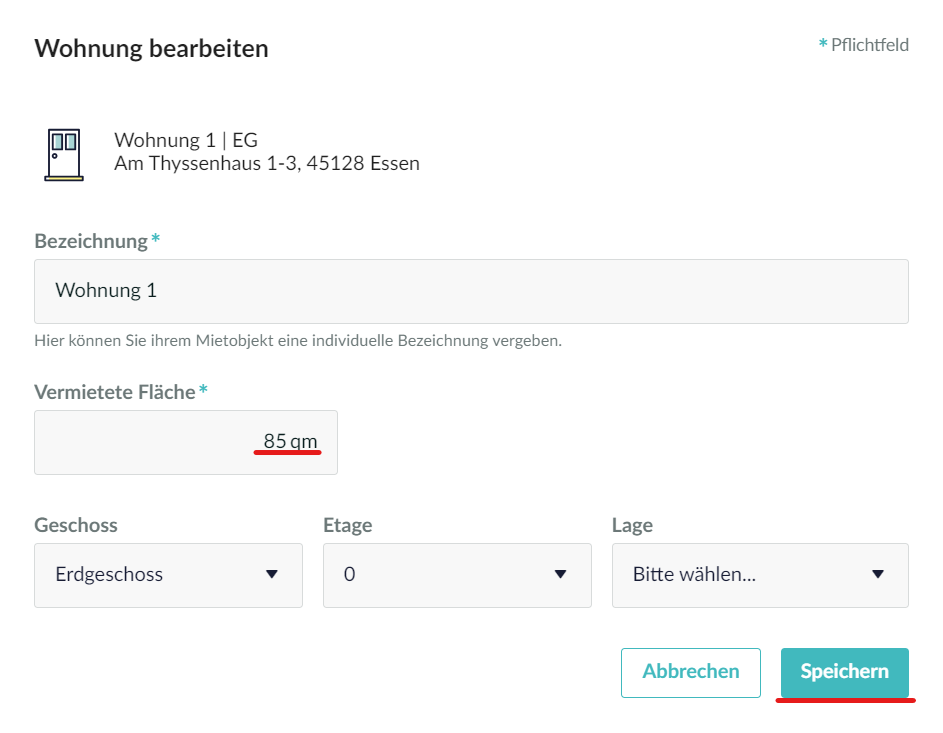The image size is (943, 733).
Task: Click the Lage dropdown arrow icon
Action: coord(878,574)
